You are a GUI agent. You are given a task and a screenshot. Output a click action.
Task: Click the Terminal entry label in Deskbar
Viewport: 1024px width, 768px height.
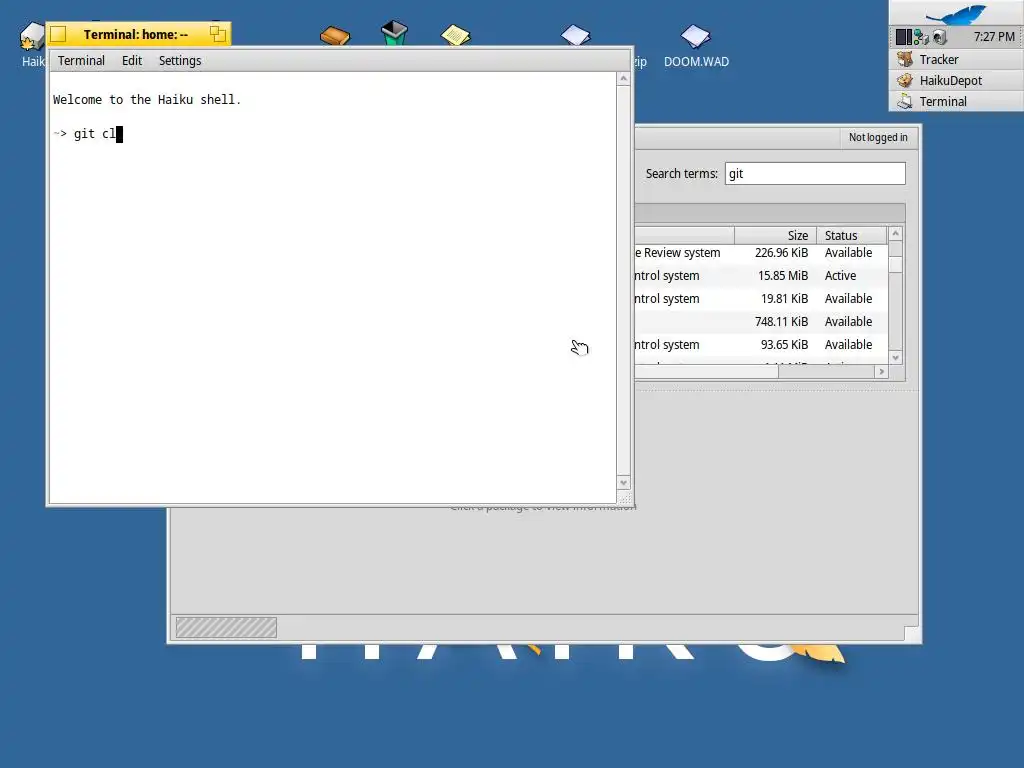tap(943, 101)
